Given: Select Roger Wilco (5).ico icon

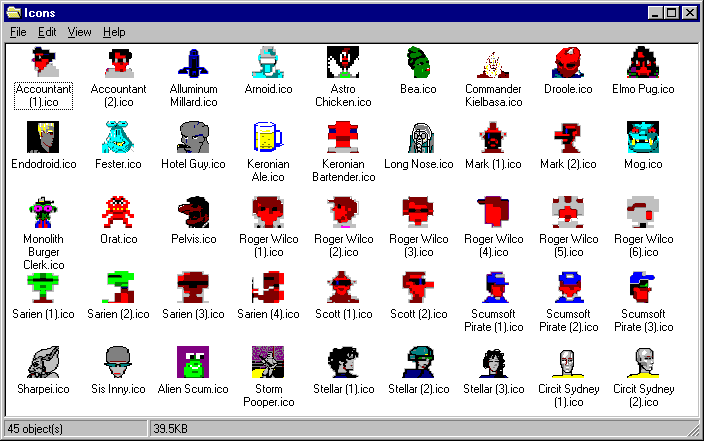Looking at the screenshot, I should pos(568,212).
